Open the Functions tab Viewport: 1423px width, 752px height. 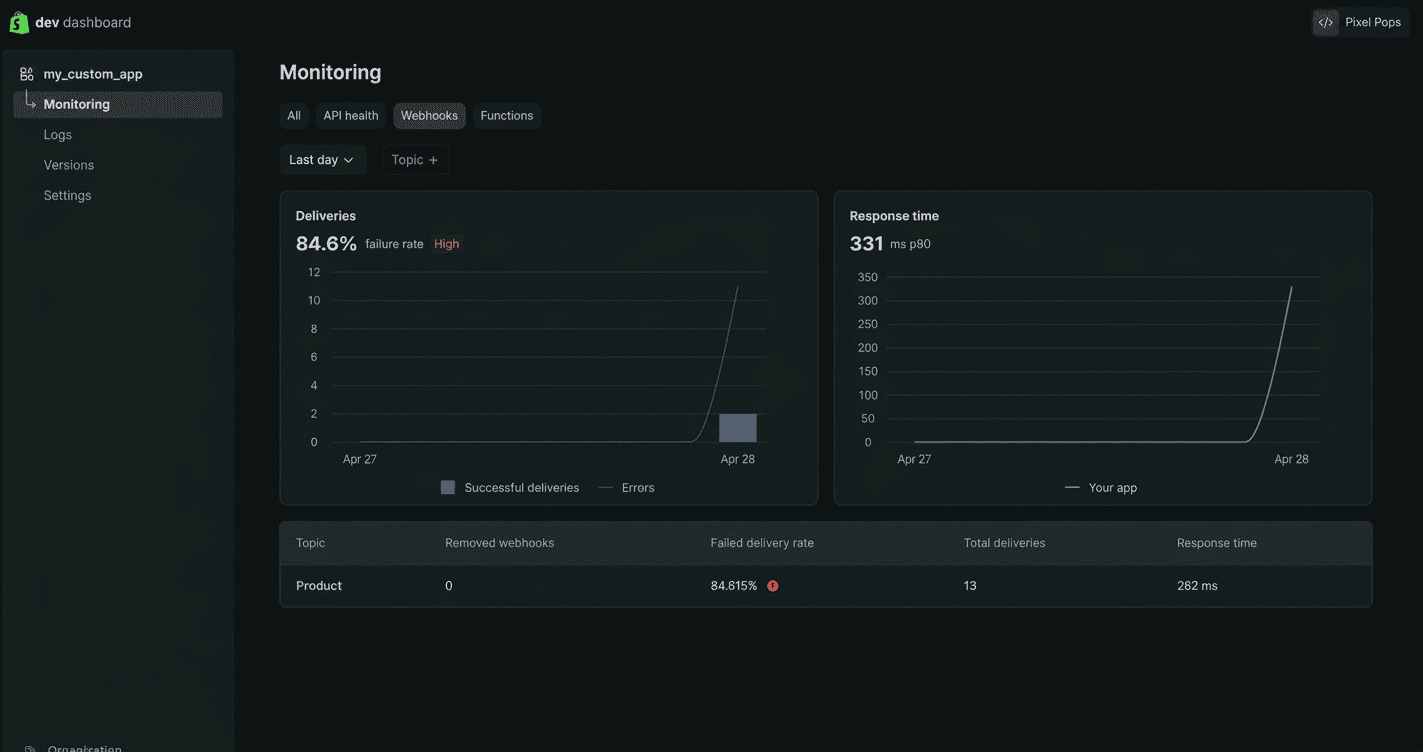click(x=507, y=116)
